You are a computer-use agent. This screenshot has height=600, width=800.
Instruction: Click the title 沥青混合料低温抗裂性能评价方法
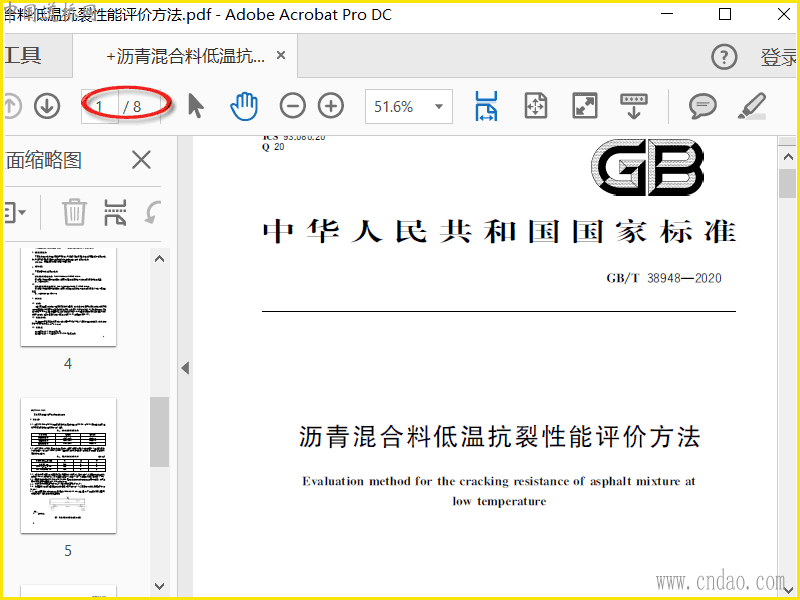(499, 437)
